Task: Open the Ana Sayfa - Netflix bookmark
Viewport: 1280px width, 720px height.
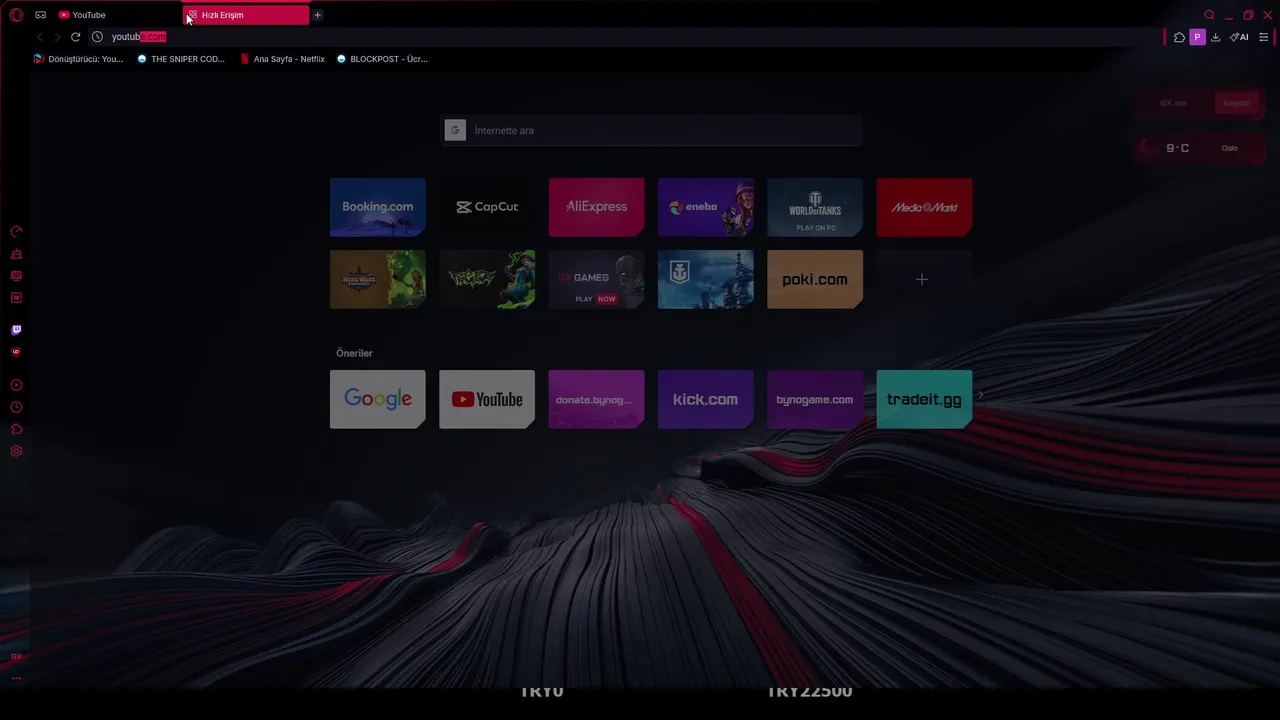Action: pos(282,59)
